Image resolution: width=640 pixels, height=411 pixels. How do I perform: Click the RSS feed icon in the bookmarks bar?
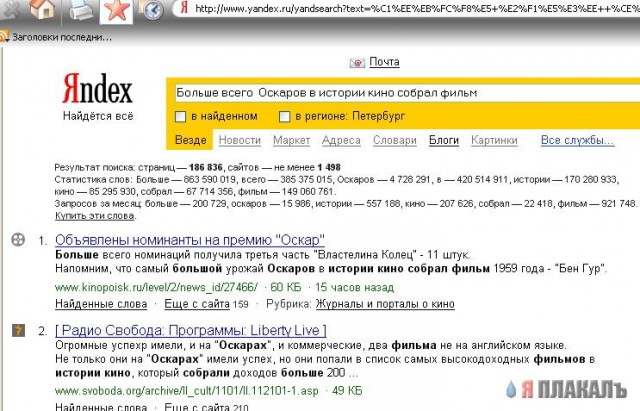click(4, 37)
